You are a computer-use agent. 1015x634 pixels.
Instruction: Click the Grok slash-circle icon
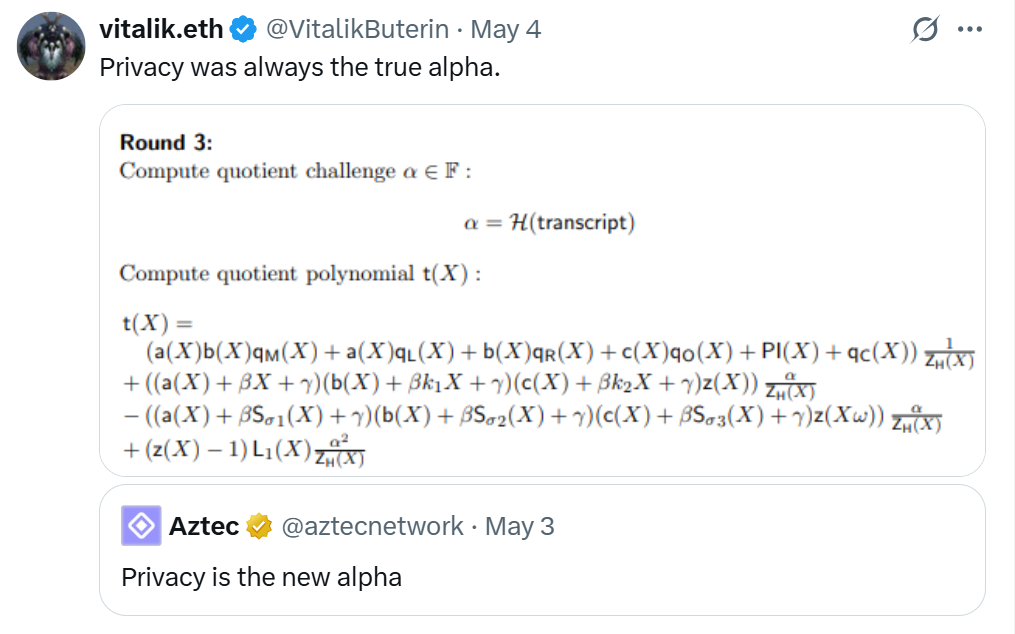point(925,30)
